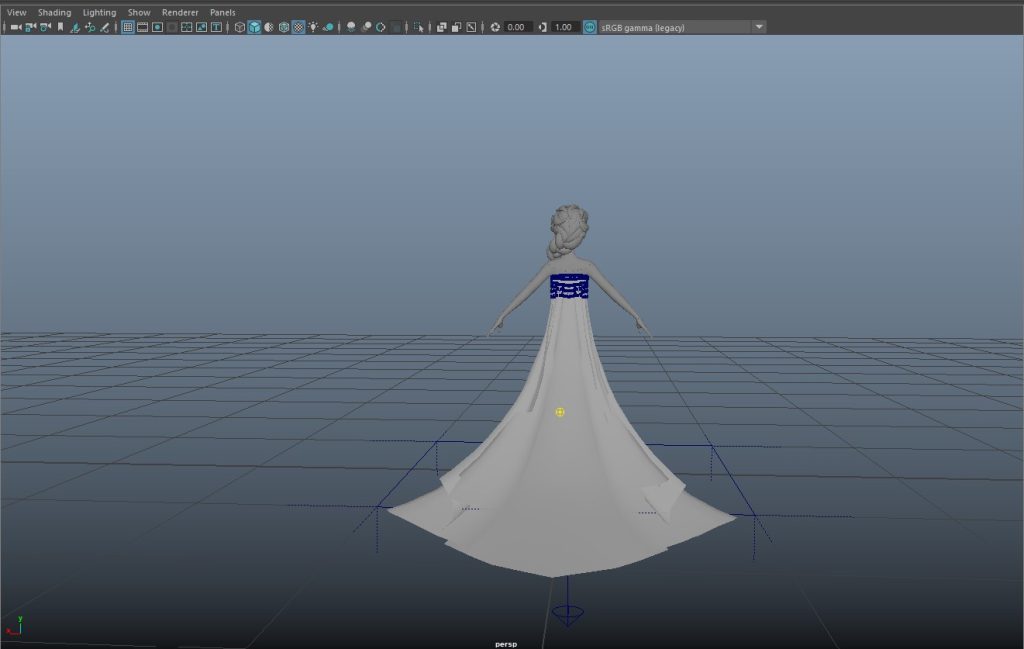This screenshot has width=1024, height=649.
Task: Click the X-Ray icon
Action: tap(441, 27)
